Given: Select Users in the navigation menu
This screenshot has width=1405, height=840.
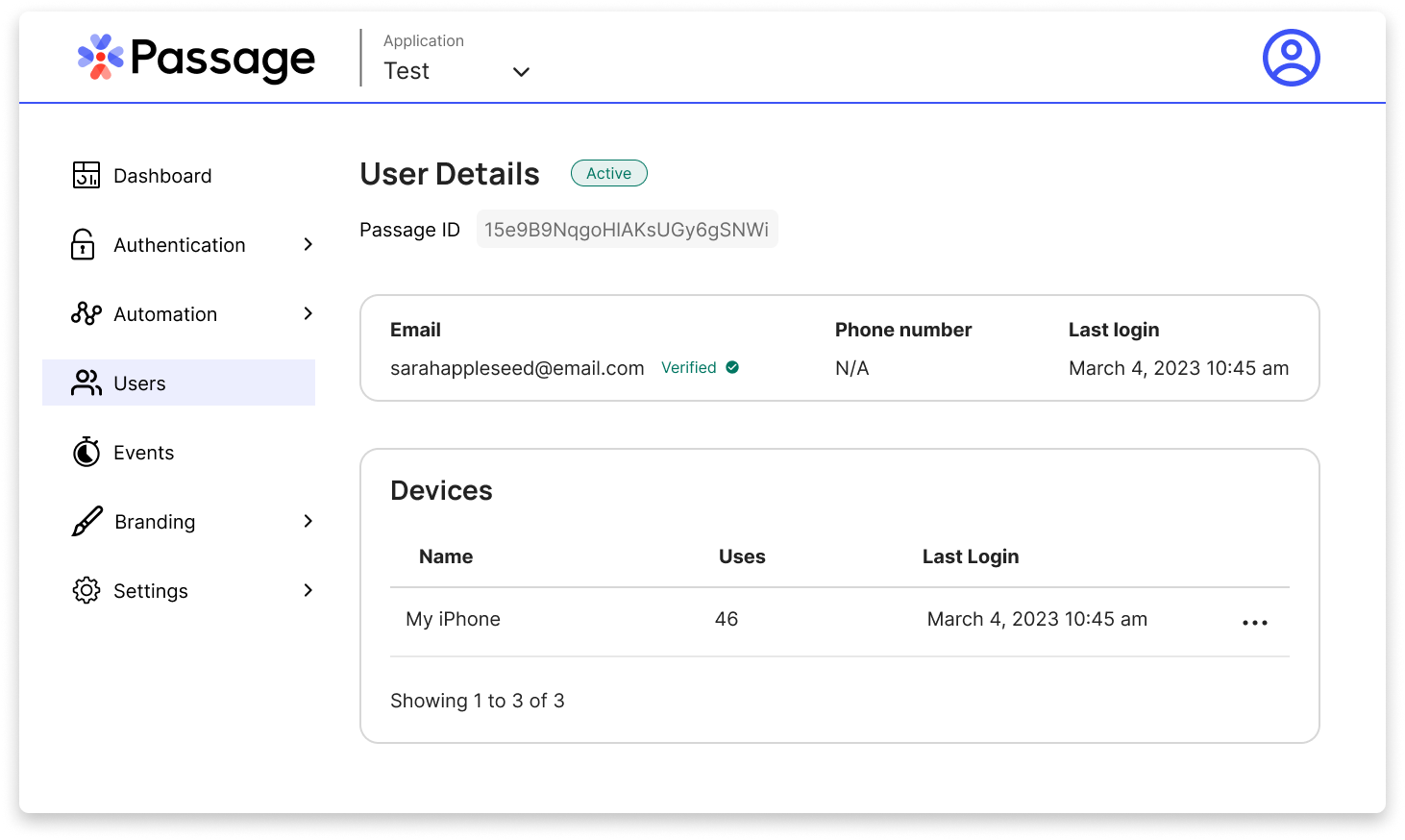Looking at the screenshot, I should coord(139,383).
